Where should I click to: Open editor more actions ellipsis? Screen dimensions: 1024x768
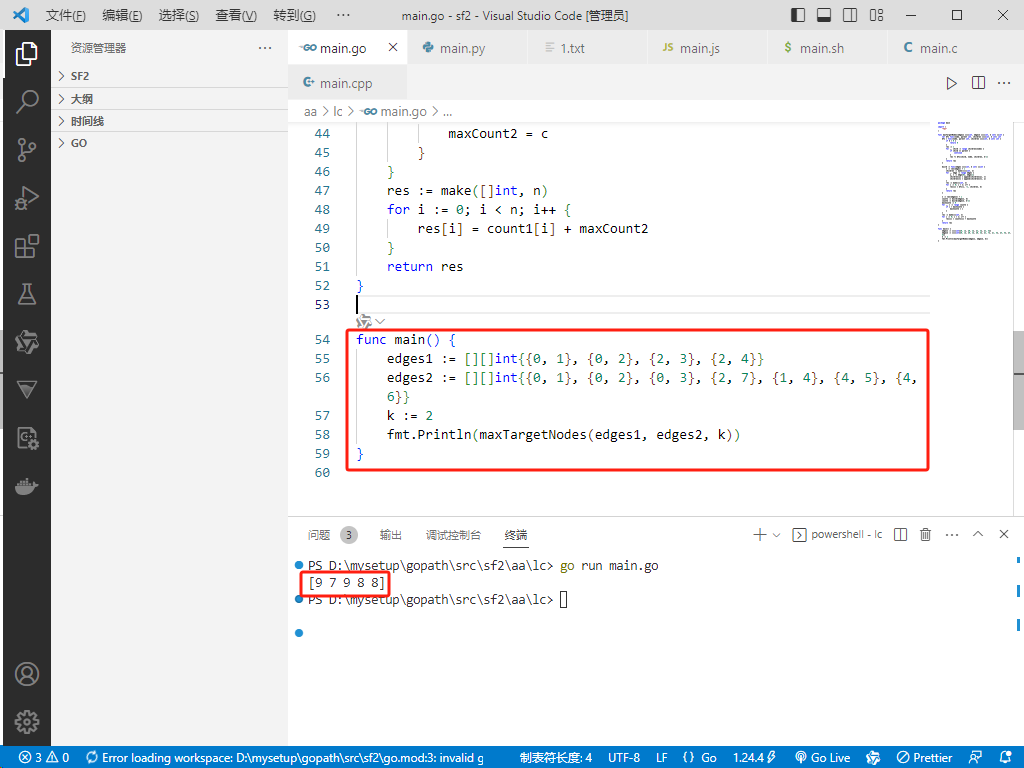(x=1004, y=83)
